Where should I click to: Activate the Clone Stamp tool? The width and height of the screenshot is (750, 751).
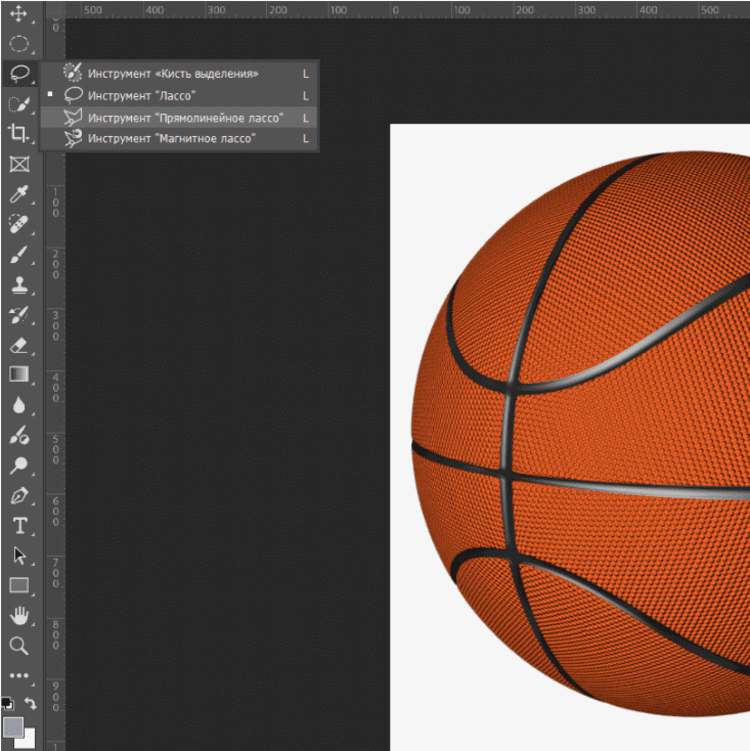(19, 285)
